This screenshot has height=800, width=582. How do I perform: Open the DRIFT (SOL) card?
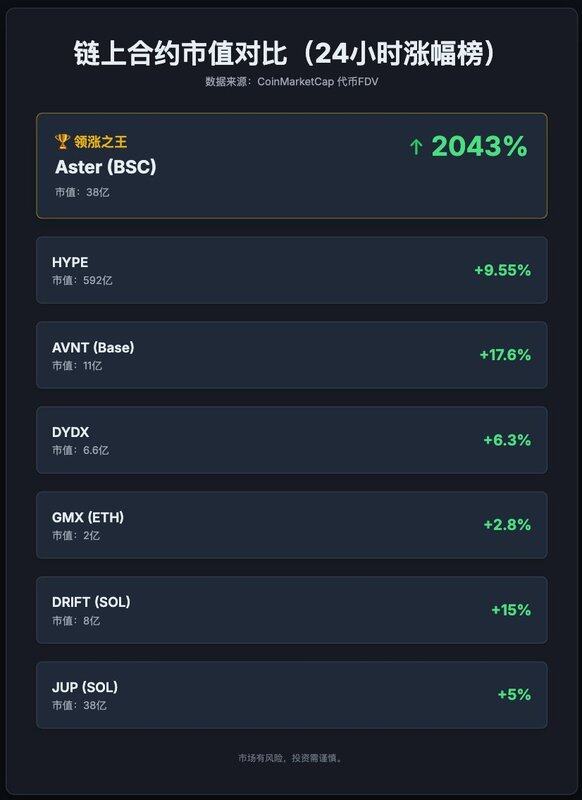292,610
